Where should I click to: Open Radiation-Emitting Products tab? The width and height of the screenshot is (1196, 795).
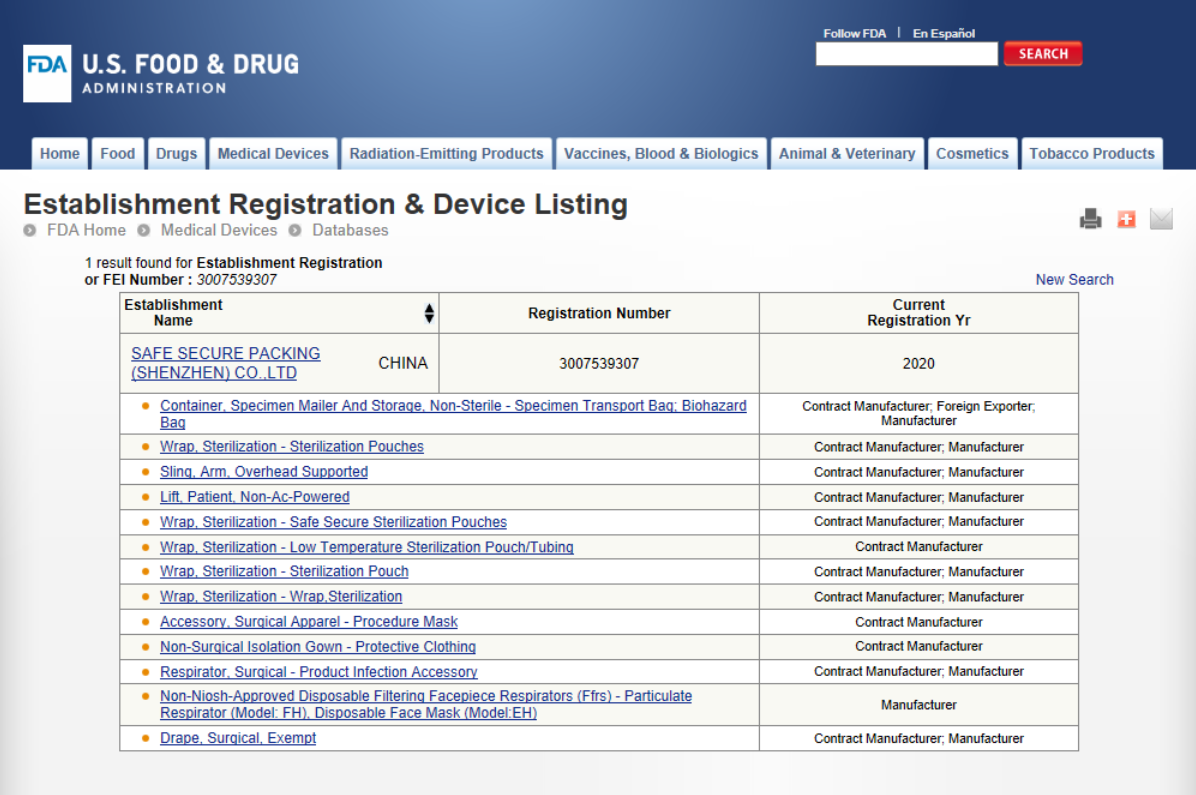point(446,153)
